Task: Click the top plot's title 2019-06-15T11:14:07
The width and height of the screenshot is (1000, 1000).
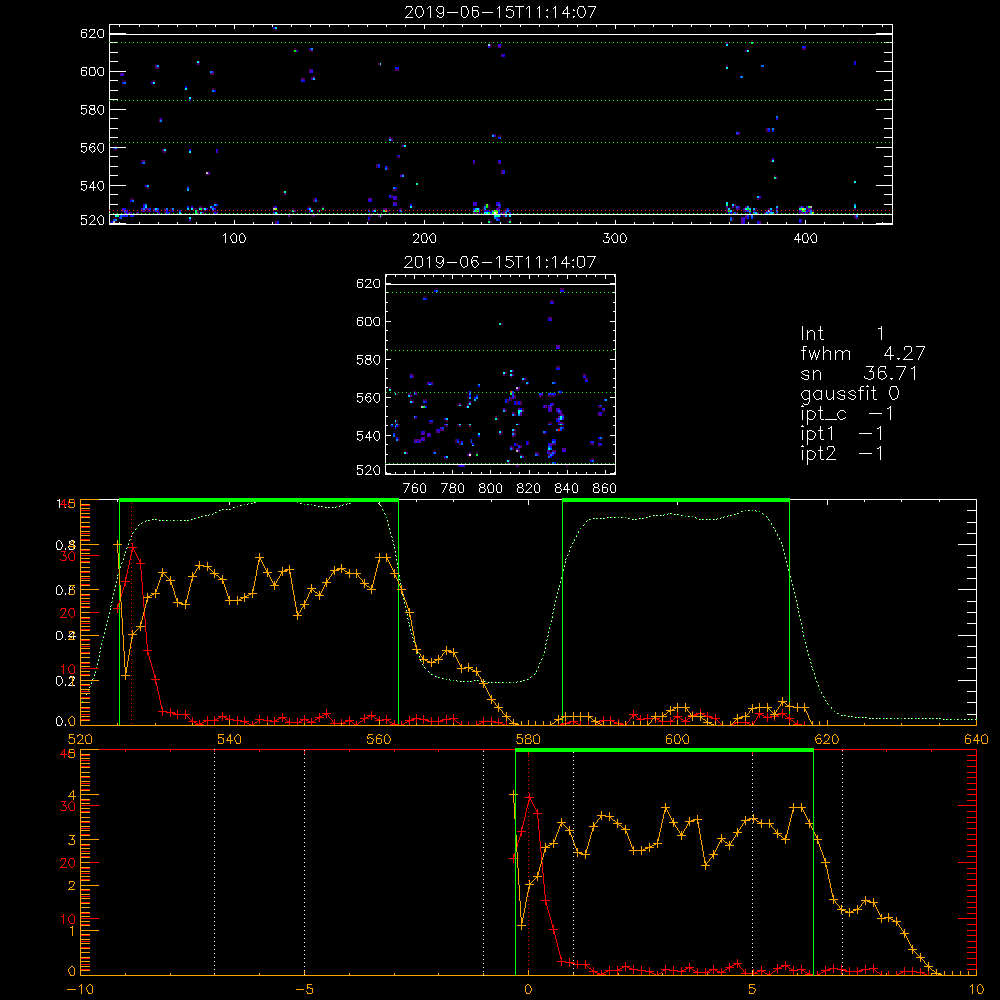Action: (x=501, y=12)
